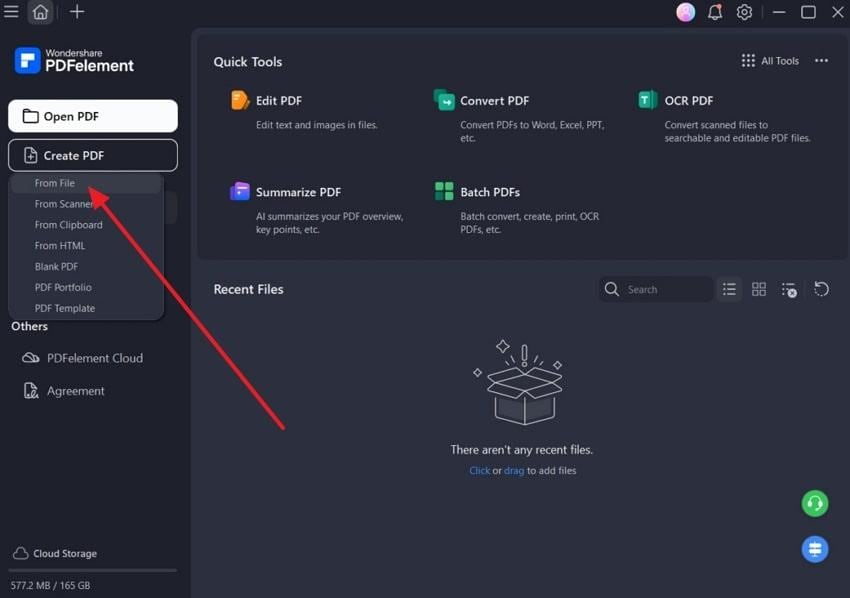The image size is (850, 598).
Task: Open the Batch PDFs tool title
Action: pyautogui.click(x=490, y=192)
